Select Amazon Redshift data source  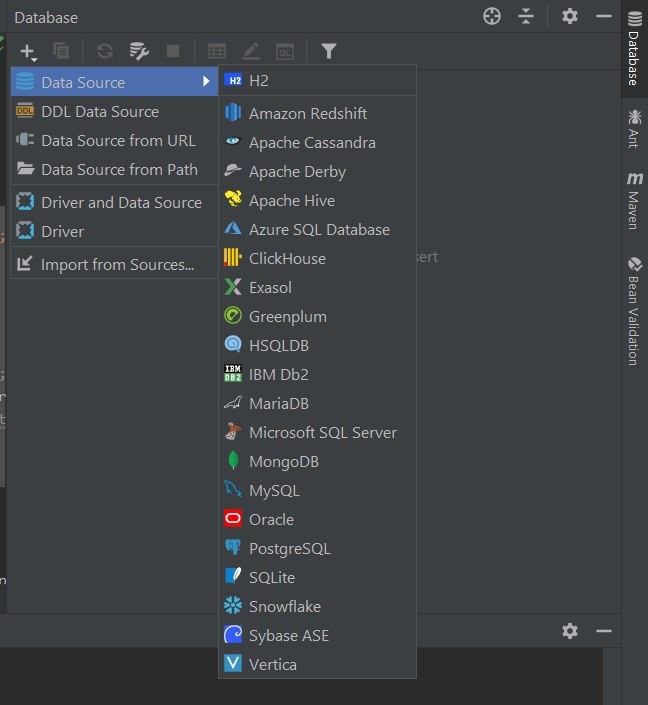coord(317,113)
